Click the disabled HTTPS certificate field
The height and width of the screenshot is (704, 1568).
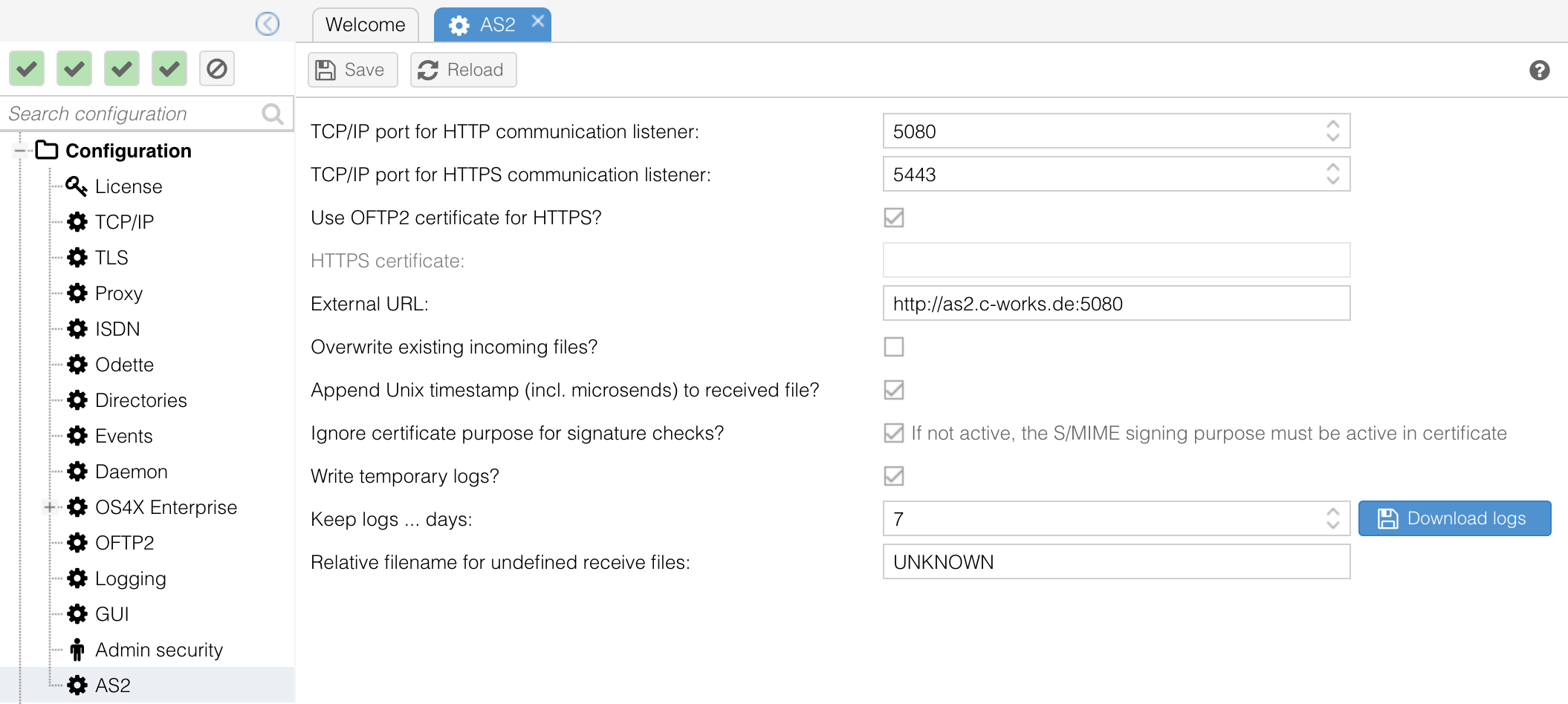point(1117,261)
